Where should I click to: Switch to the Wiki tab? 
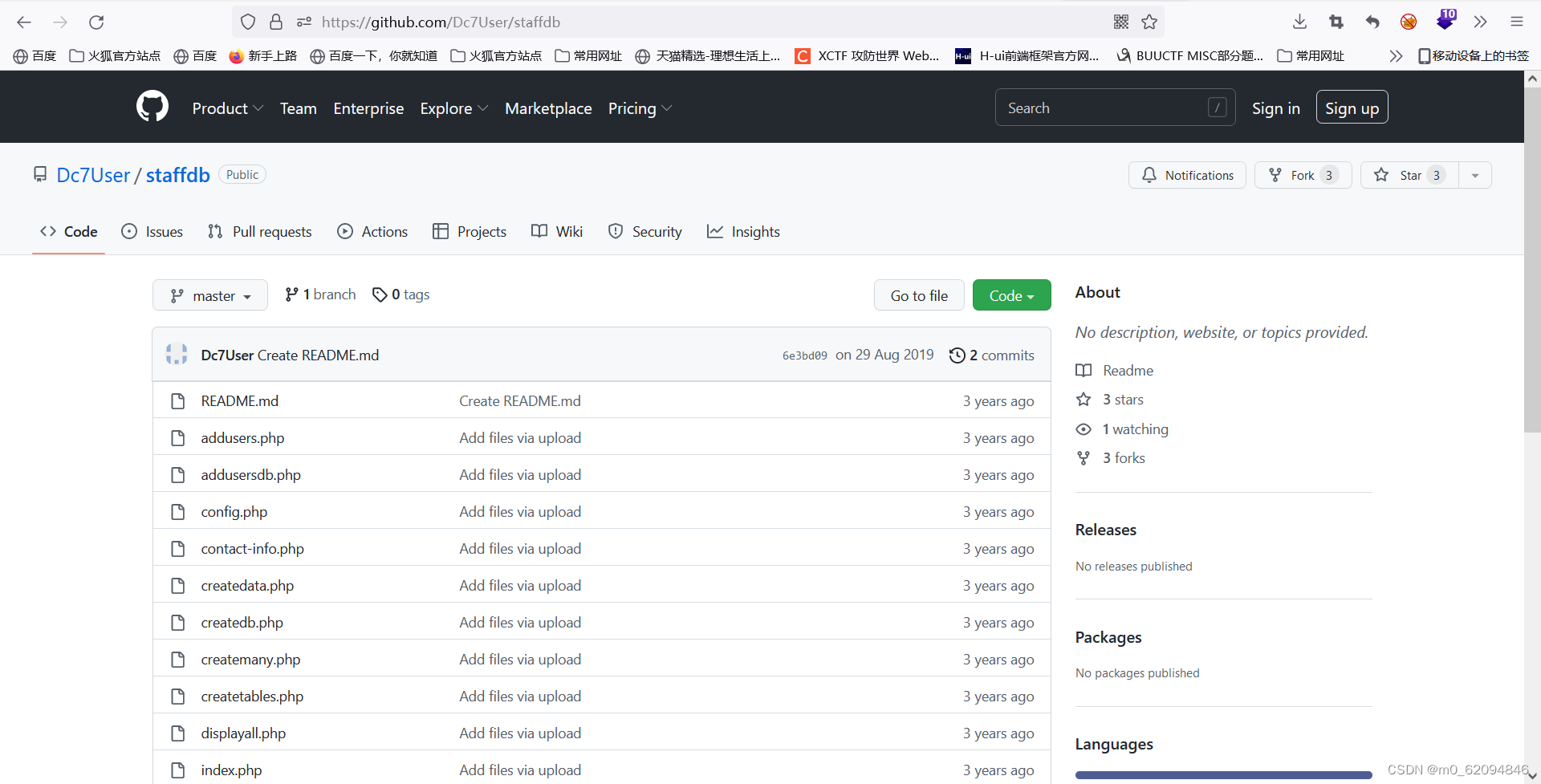click(x=557, y=231)
